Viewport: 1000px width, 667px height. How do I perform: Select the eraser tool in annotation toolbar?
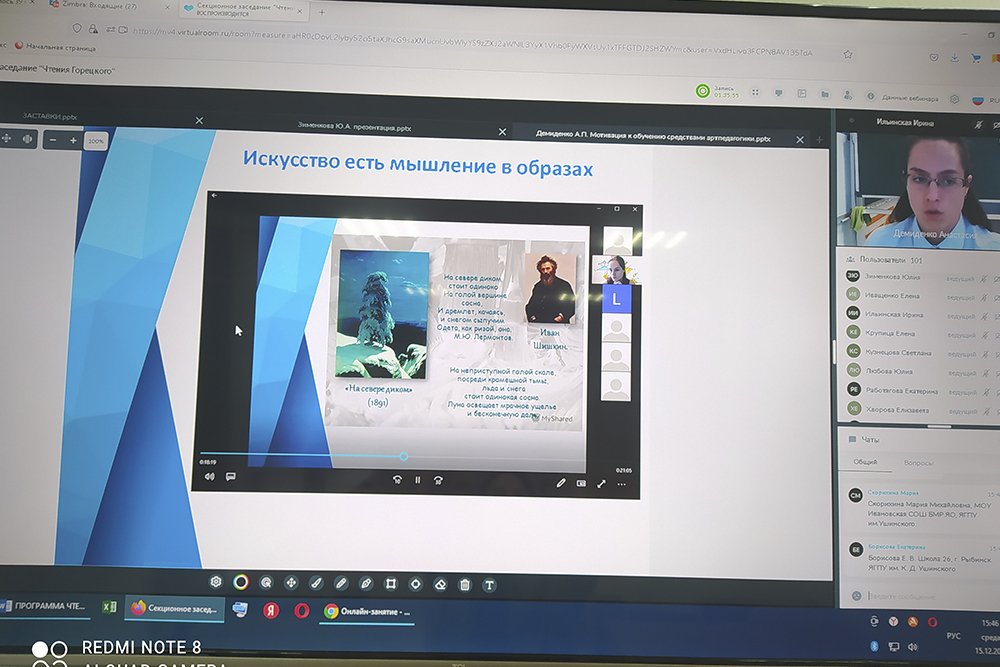click(440, 583)
